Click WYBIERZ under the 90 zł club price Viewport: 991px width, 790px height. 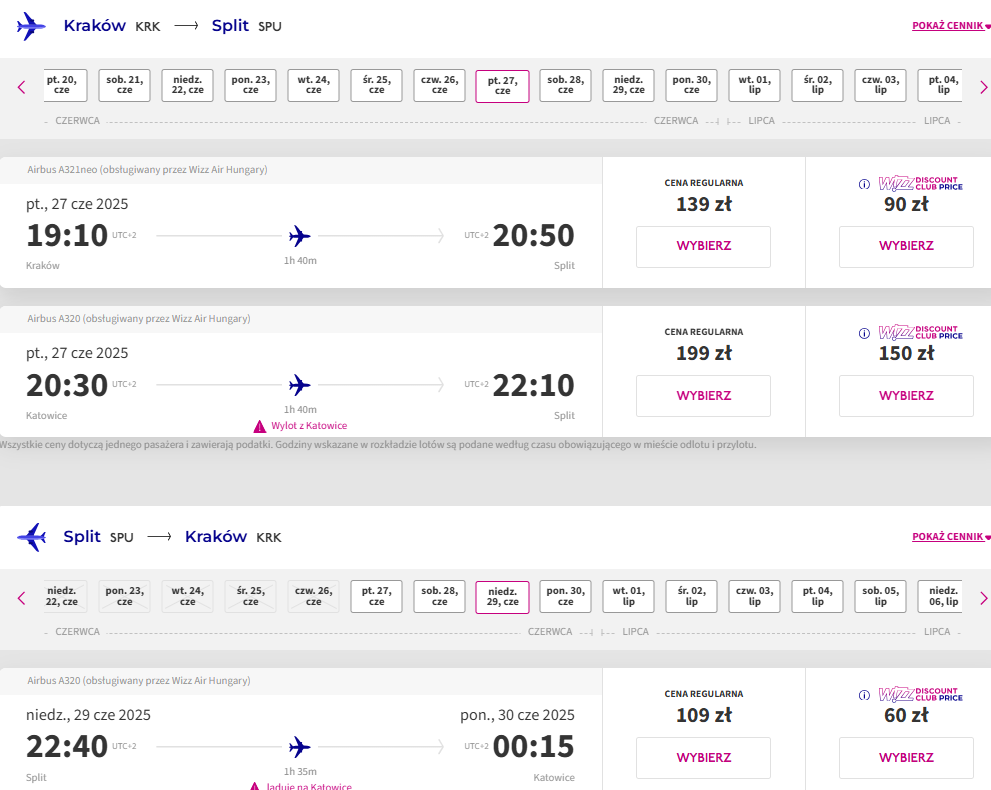906,246
